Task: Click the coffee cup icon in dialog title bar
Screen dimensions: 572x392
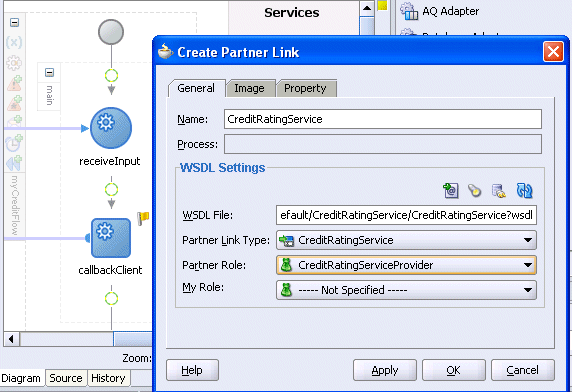Action: [165, 51]
